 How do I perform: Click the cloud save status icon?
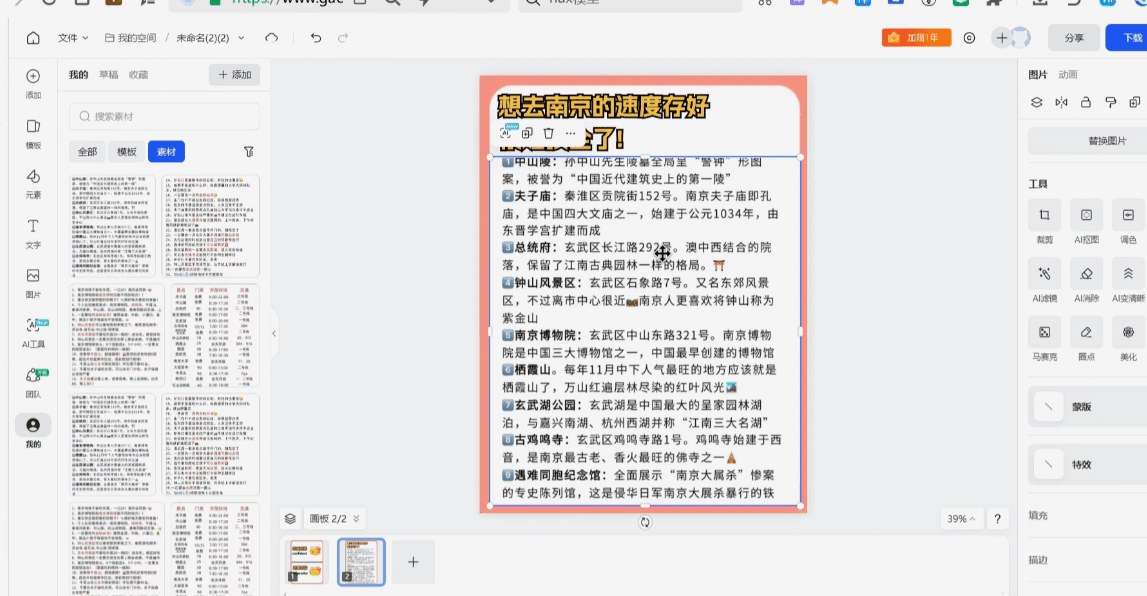pos(271,38)
